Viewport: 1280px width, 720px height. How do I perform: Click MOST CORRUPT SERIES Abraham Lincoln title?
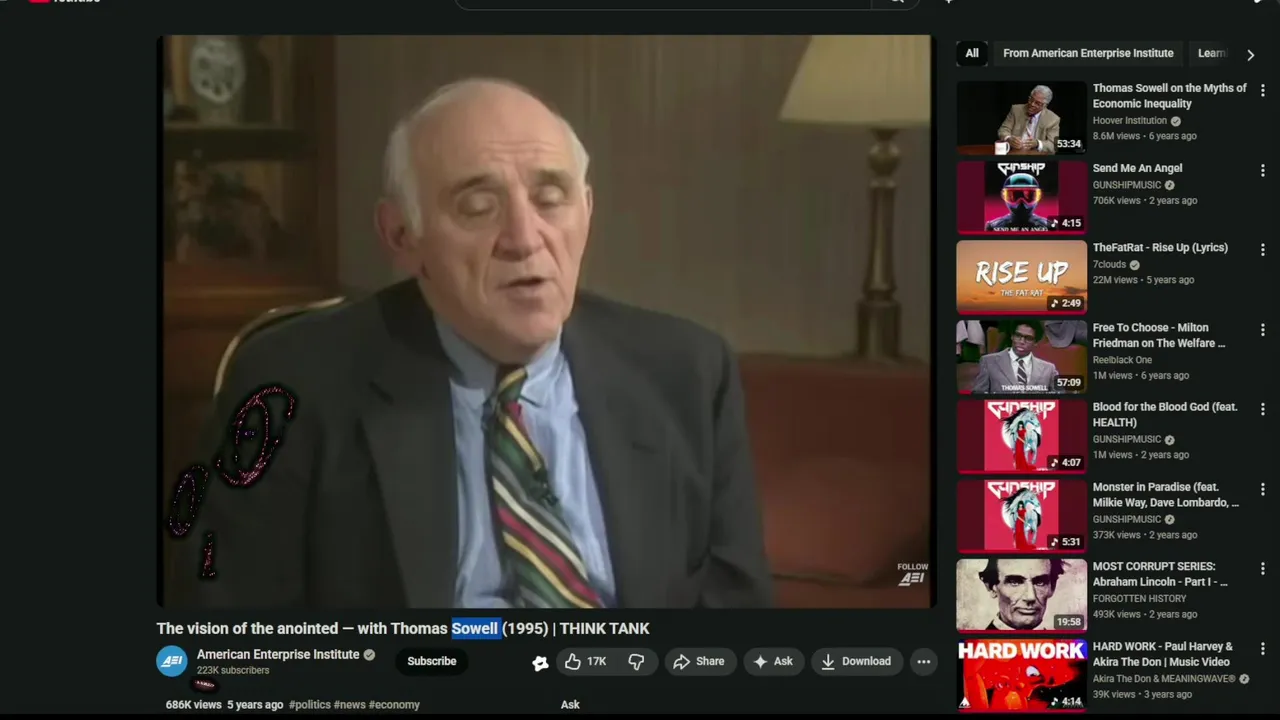(x=1160, y=574)
